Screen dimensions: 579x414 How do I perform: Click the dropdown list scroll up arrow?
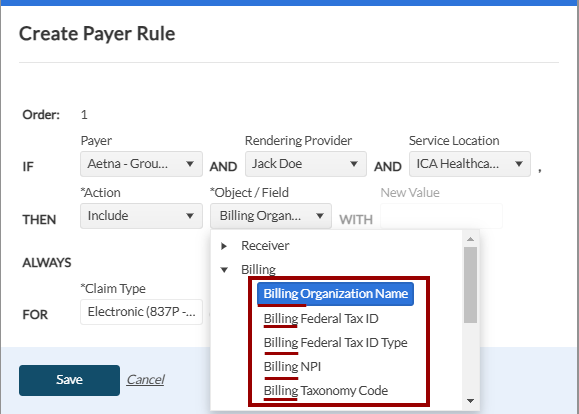point(470,239)
